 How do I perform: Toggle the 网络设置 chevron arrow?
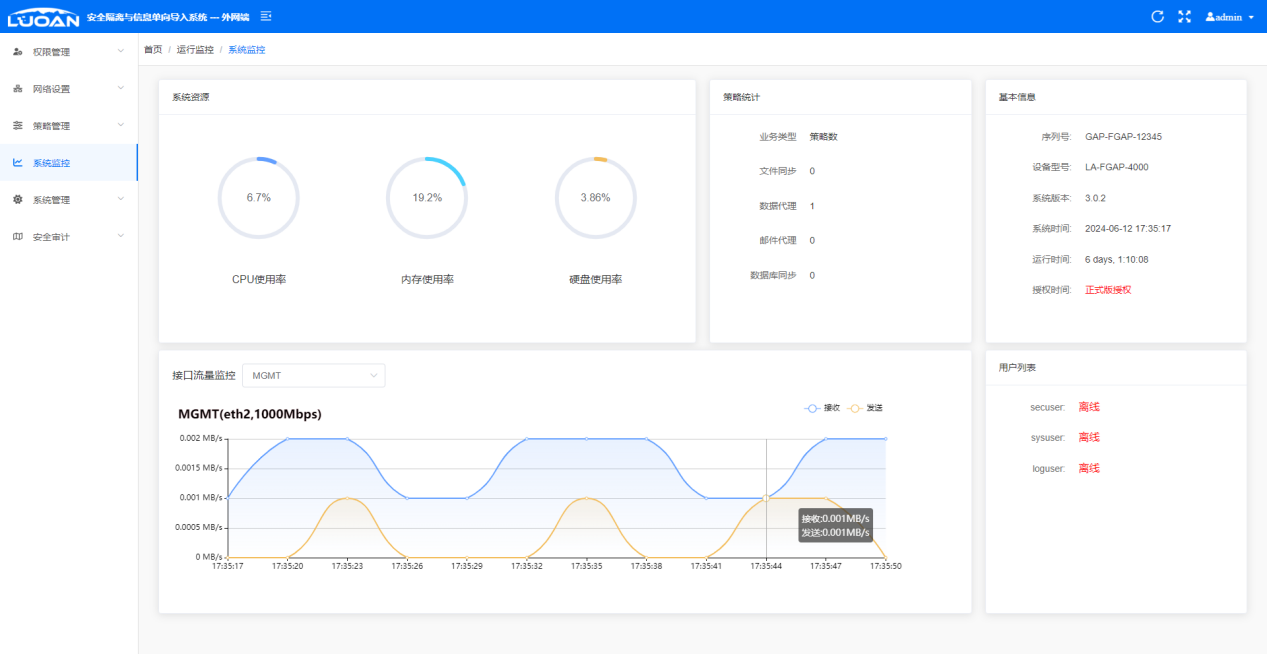tap(121, 88)
